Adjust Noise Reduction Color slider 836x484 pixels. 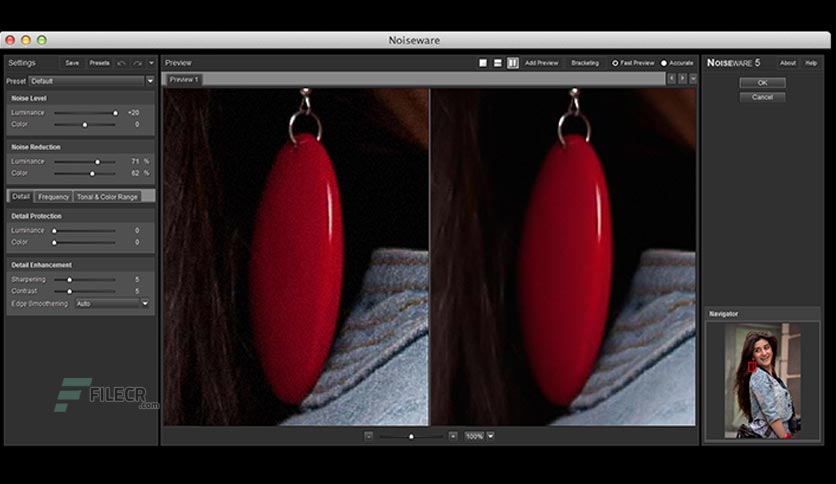coord(85,173)
